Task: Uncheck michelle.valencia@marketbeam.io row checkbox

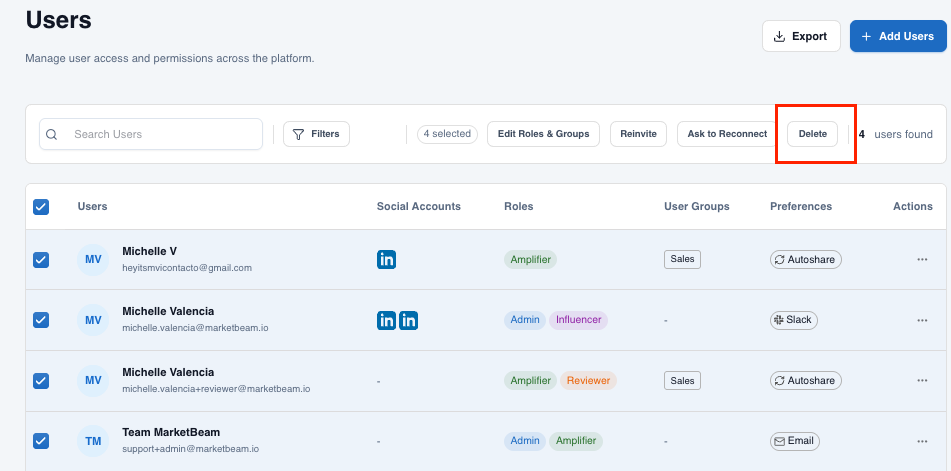Action: click(x=41, y=320)
